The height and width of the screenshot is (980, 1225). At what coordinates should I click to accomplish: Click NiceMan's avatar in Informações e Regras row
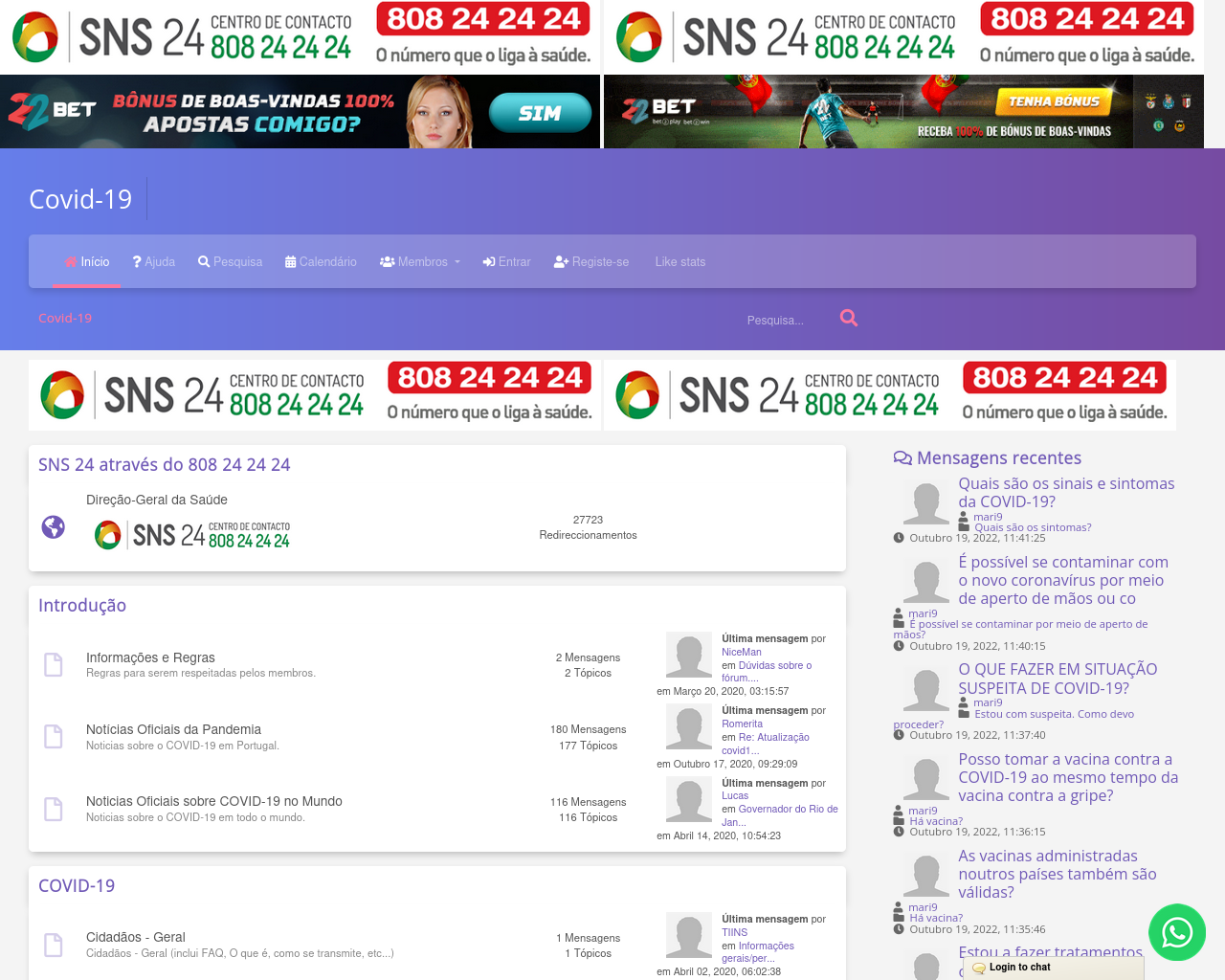689,655
